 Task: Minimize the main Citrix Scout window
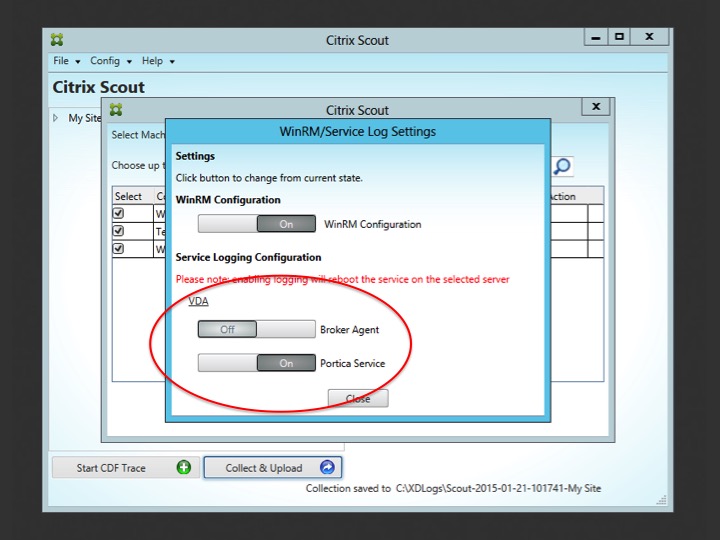point(596,37)
